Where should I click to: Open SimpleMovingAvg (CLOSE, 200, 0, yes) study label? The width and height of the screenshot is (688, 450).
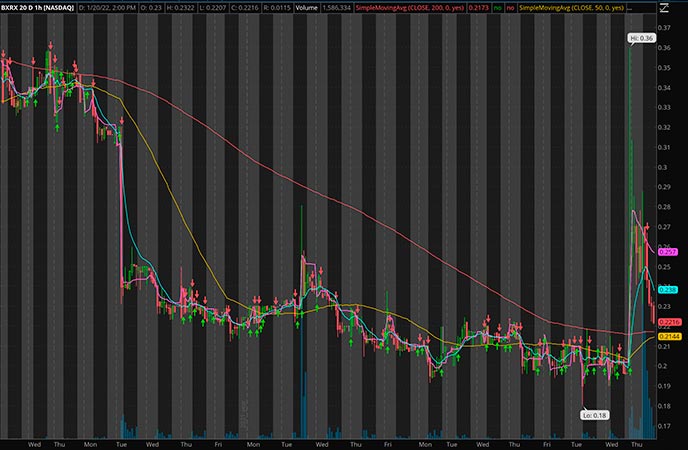pyautogui.click(x=409, y=8)
